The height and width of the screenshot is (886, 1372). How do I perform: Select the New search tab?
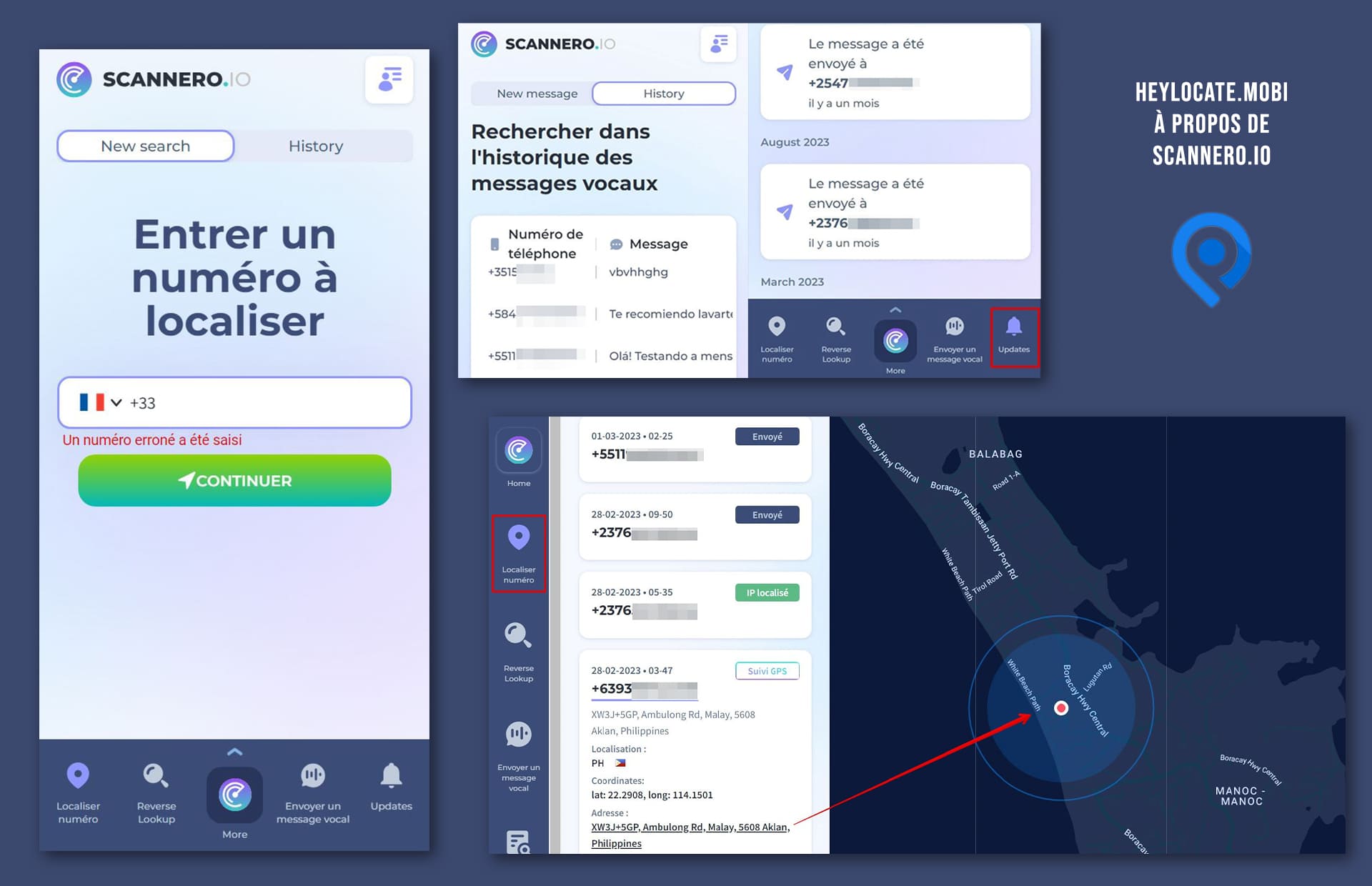(146, 146)
